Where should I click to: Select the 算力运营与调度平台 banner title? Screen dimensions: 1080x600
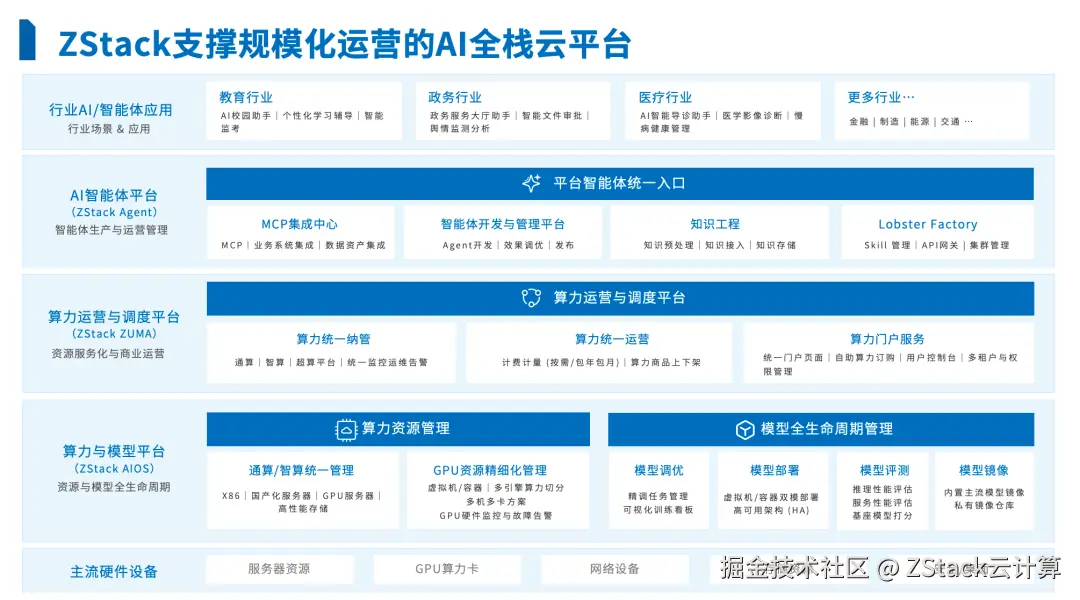(x=619, y=298)
